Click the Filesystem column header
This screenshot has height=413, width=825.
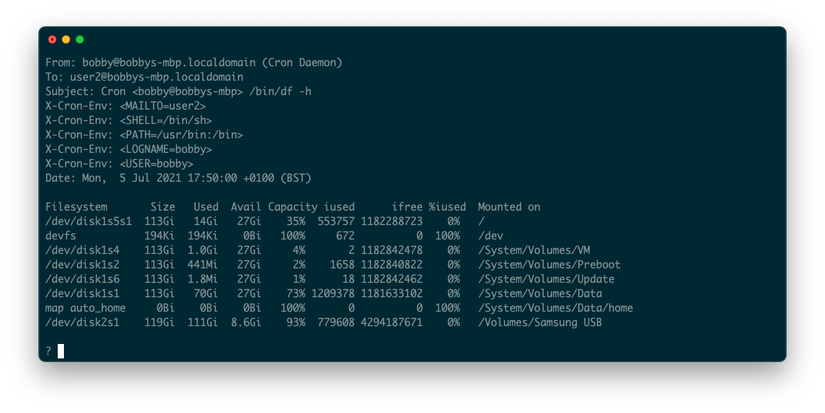[x=76, y=207]
